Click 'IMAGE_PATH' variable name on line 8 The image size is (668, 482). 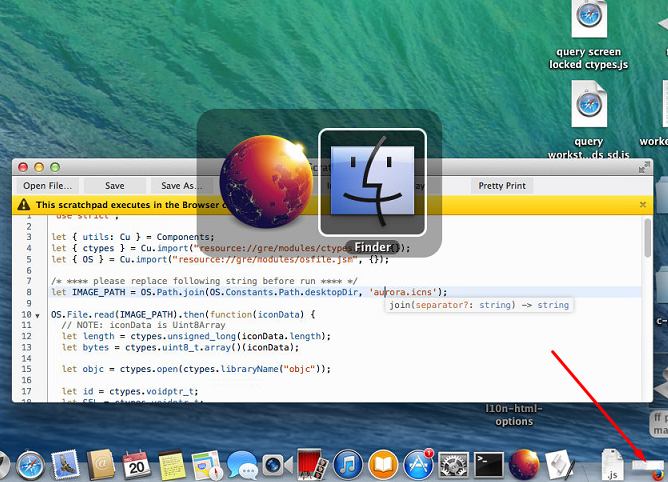(x=98, y=292)
